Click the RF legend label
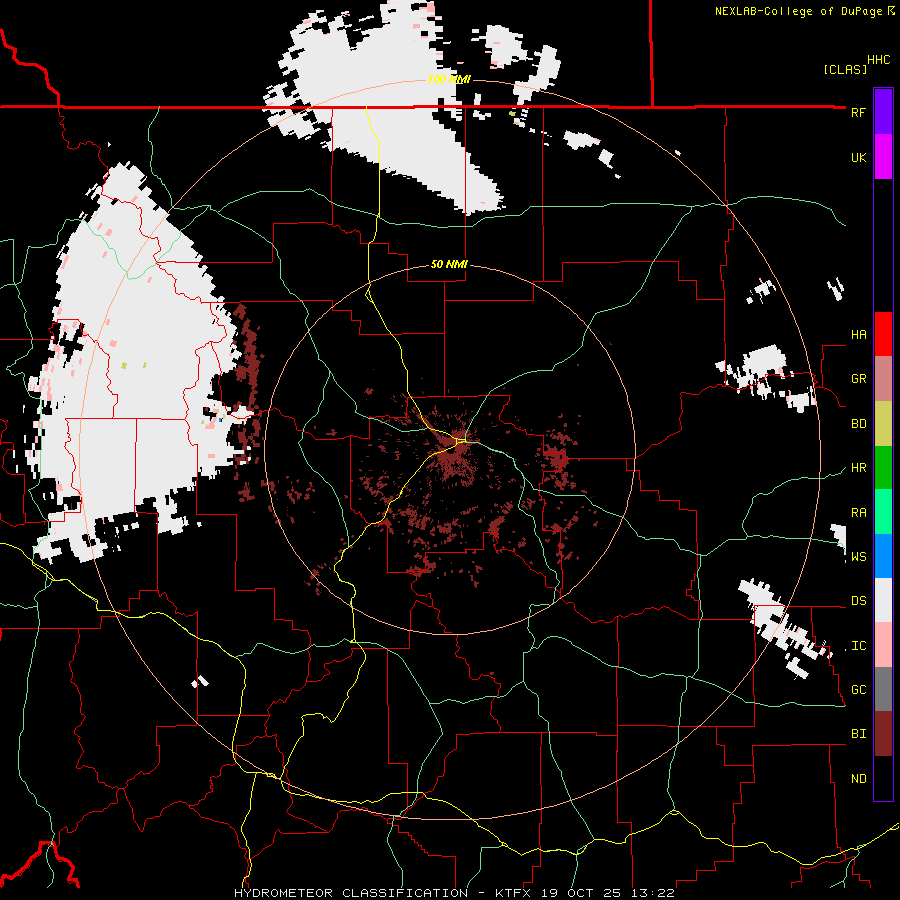Viewport: 900px width, 900px height. click(x=858, y=112)
